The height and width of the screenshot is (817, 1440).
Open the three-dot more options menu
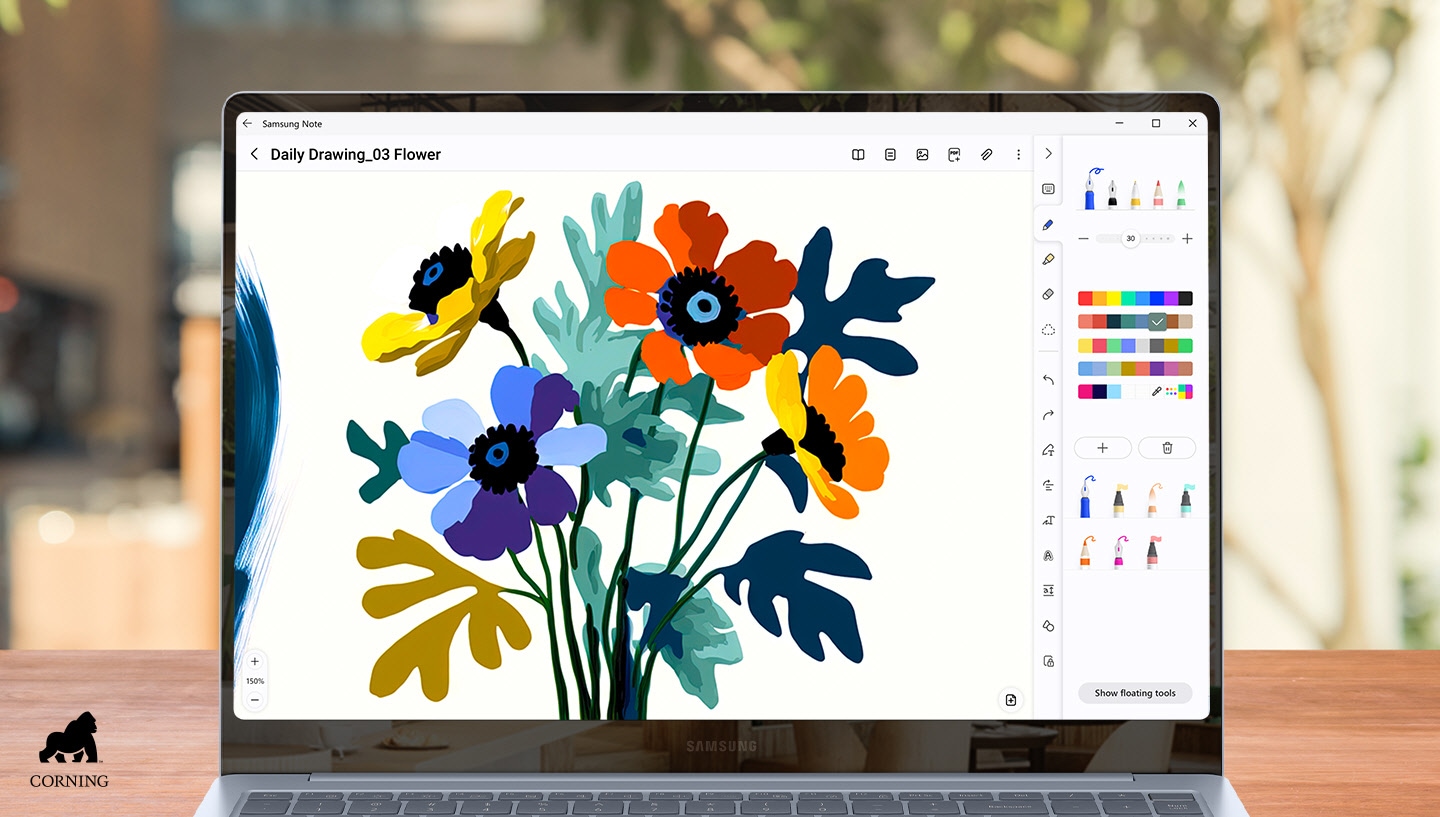point(1018,155)
